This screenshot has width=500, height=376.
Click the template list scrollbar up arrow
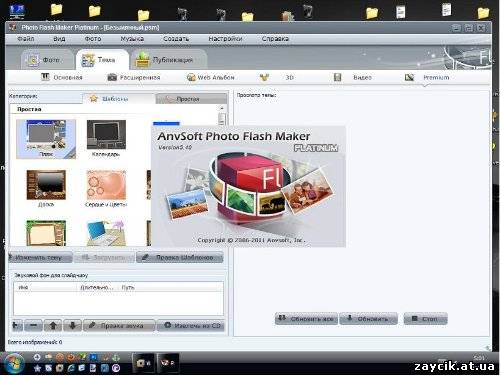[x=222, y=109]
